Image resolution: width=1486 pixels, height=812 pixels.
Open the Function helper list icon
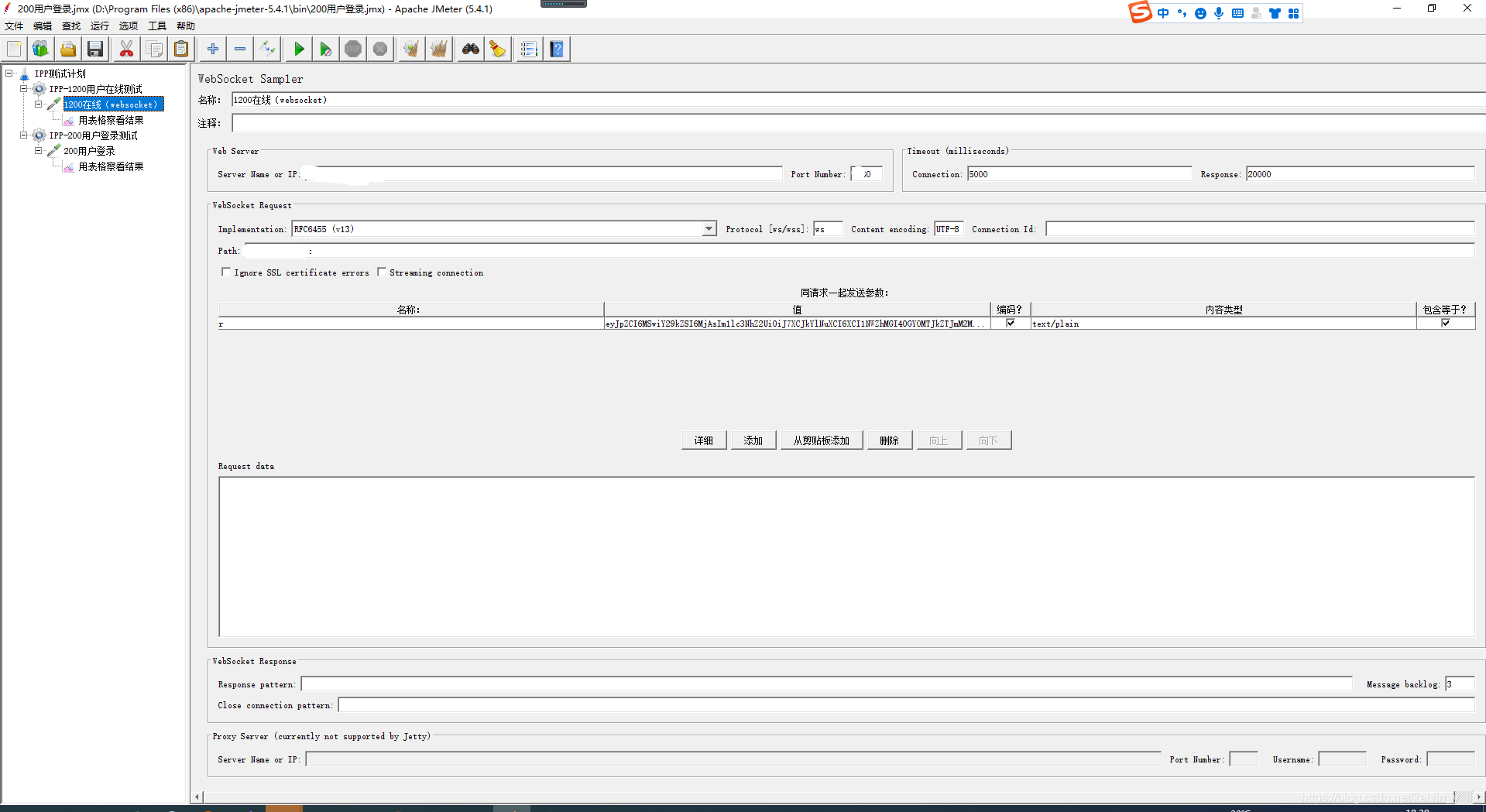[x=529, y=50]
